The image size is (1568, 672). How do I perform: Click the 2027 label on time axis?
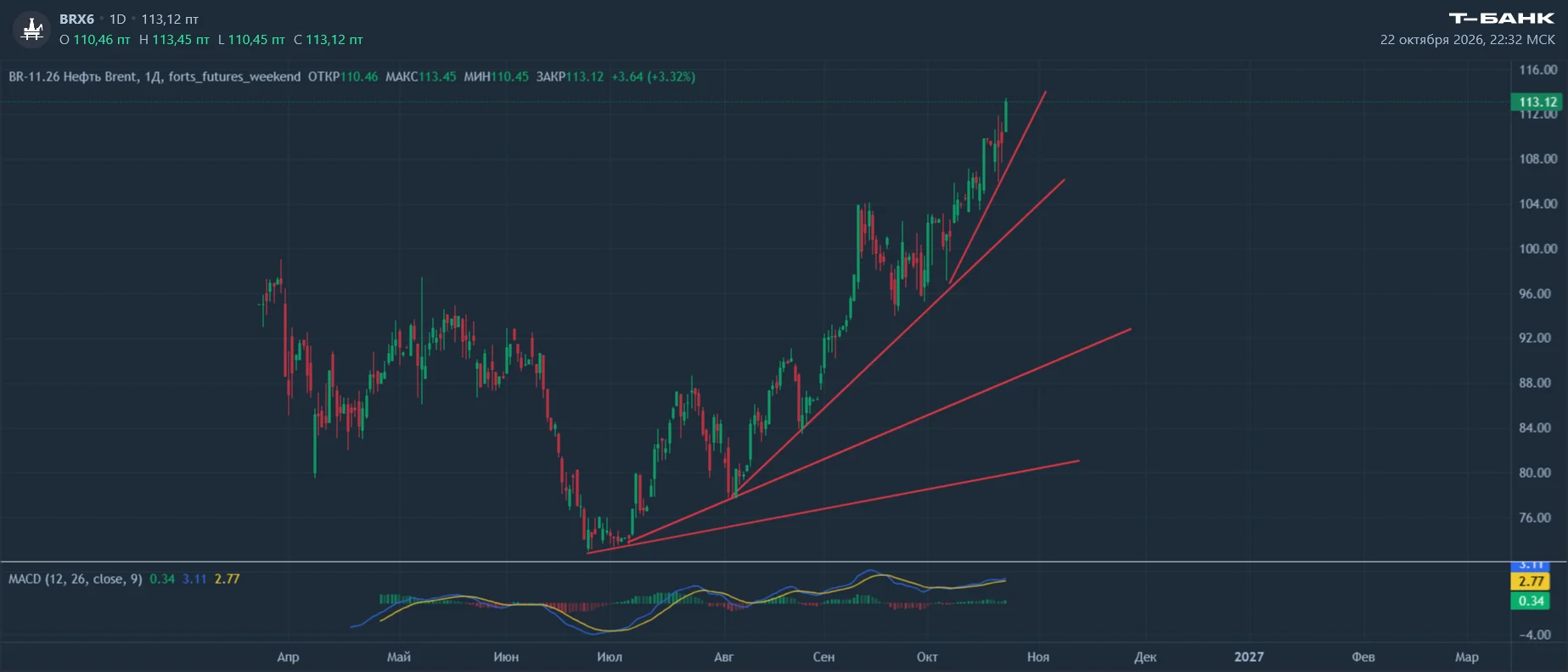pos(1249,657)
